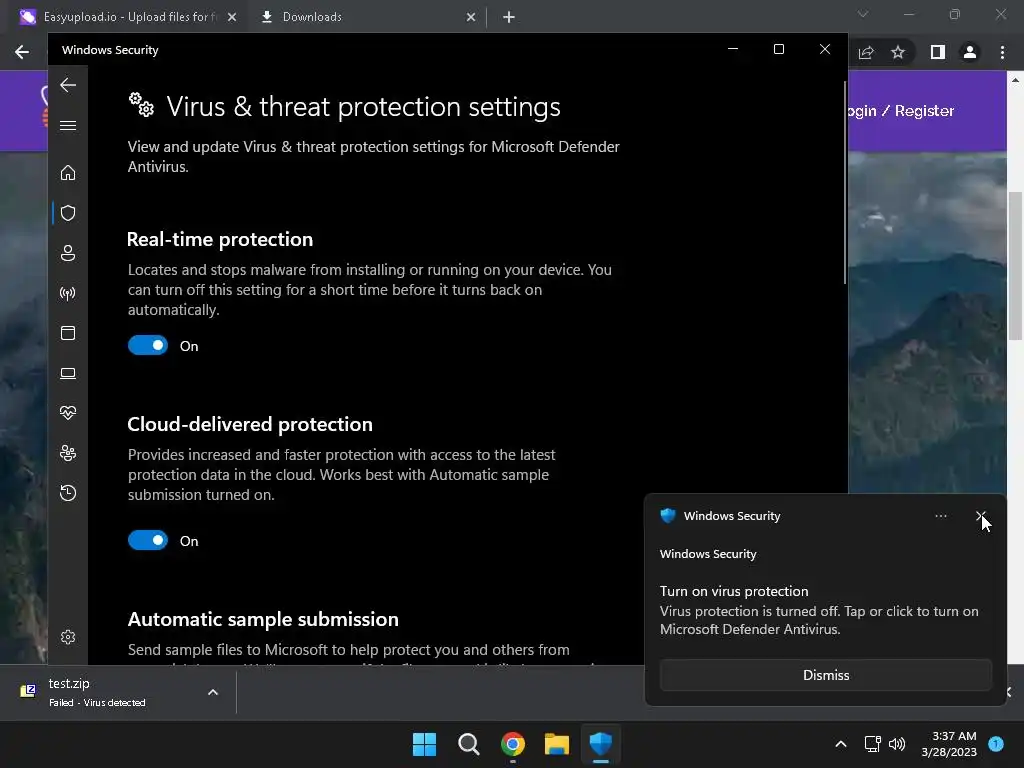Maximize the Windows Security window
Viewport: 1024px width, 768px height.
pos(778,49)
